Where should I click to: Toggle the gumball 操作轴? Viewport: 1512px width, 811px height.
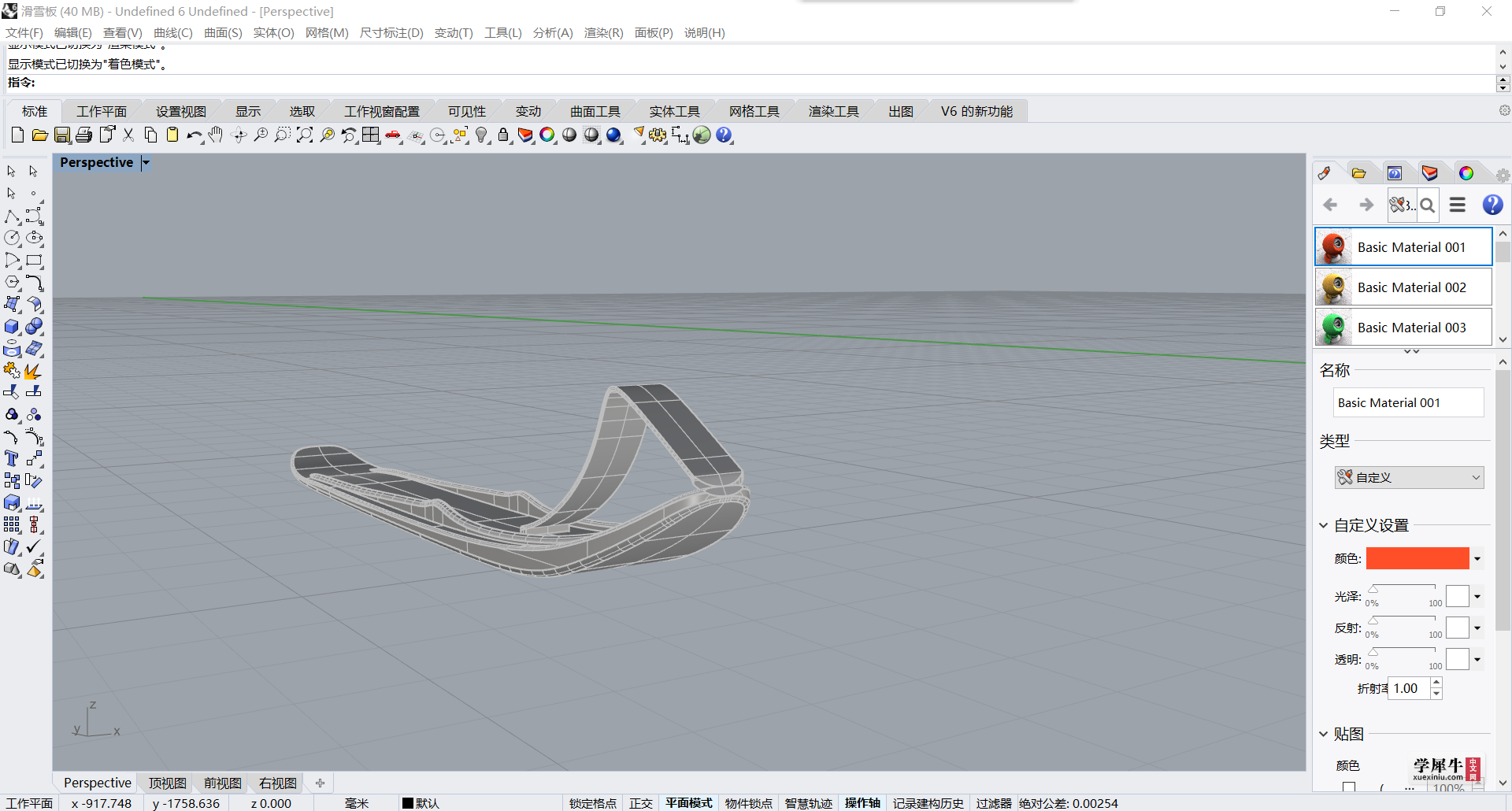(x=863, y=803)
